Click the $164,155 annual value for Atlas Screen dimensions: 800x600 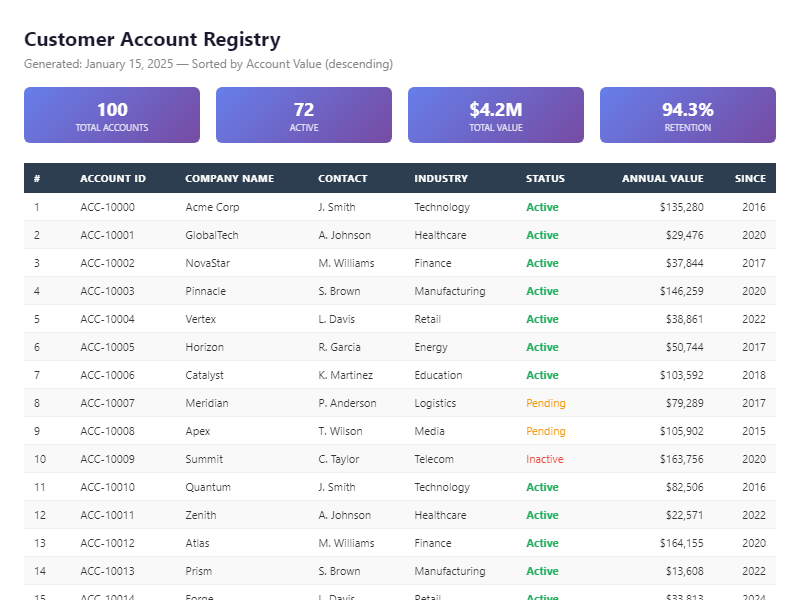click(681, 543)
